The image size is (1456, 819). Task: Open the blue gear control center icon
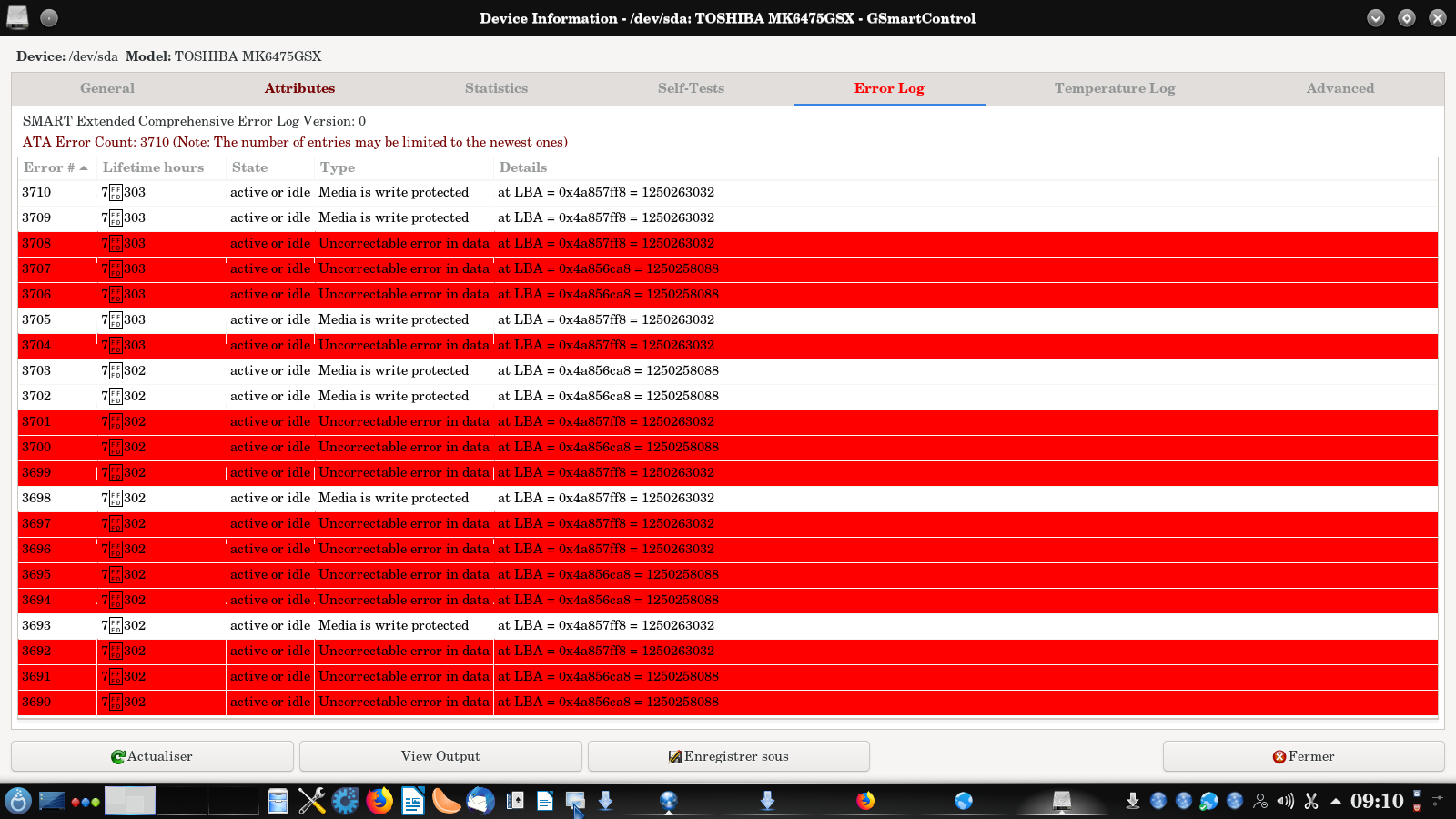point(346,801)
